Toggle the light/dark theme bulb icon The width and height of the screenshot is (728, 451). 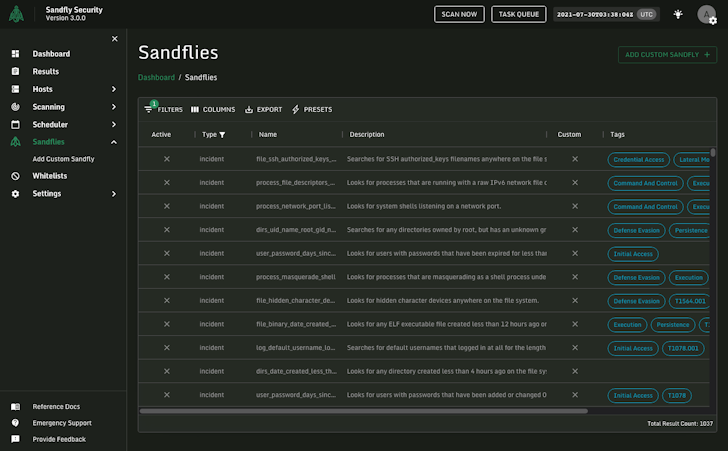point(678,14)
